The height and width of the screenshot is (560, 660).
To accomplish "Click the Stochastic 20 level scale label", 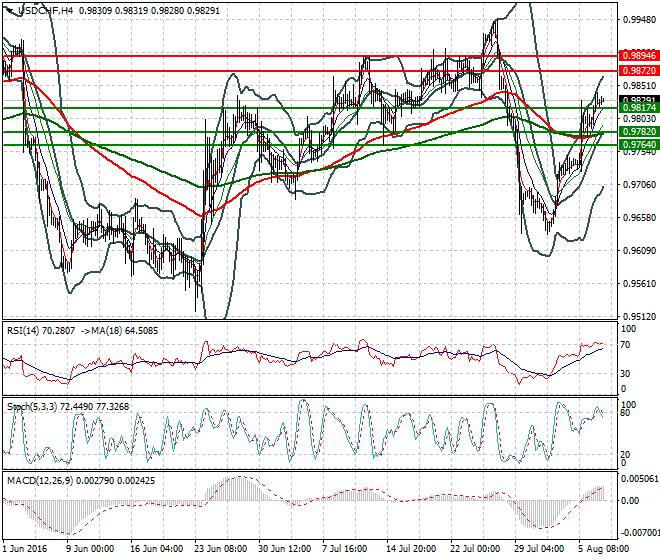I will [625, 455].
